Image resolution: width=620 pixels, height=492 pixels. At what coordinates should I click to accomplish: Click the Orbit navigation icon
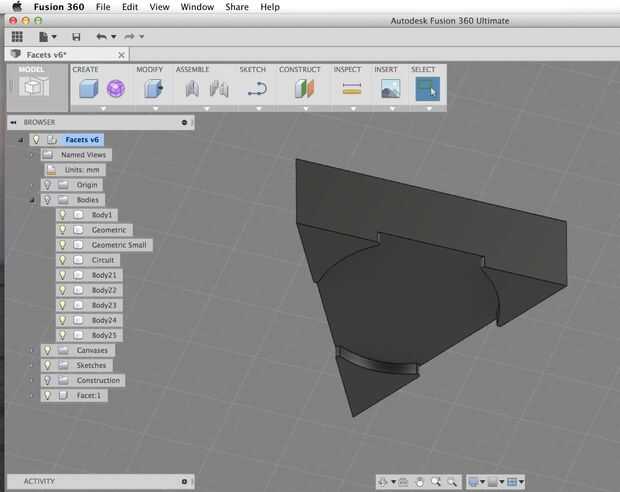(383, 482)
